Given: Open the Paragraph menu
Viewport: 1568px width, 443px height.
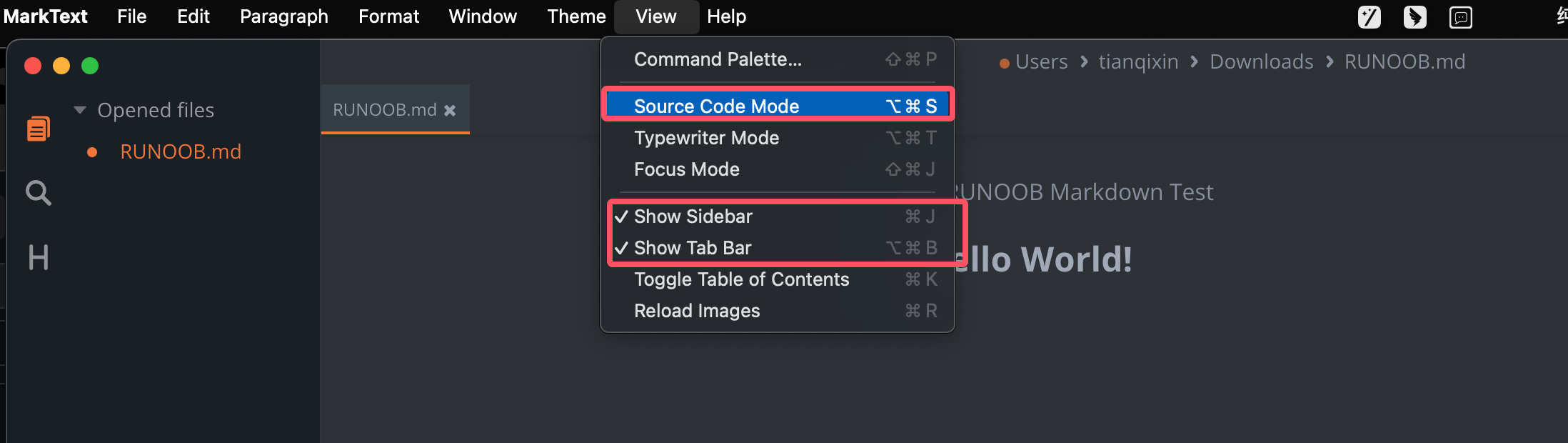Looking at the screenshot, I should (x=283, y=16).
